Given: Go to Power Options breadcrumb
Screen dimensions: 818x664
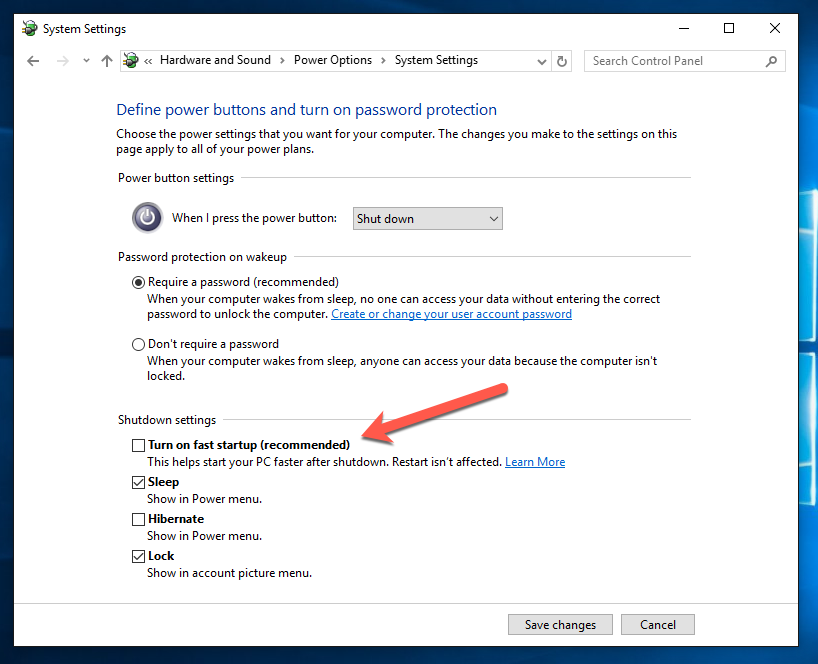Looking at the screenshot, I should coord(332,60).
